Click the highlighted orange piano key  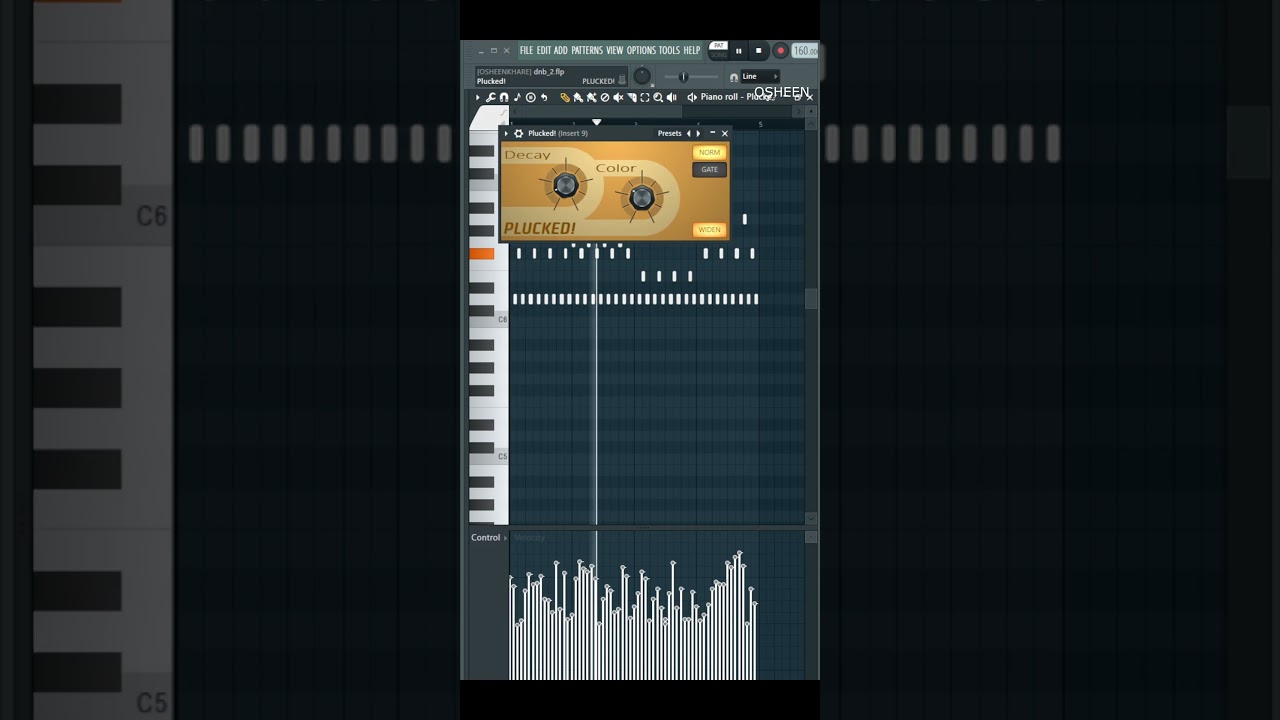482,254
